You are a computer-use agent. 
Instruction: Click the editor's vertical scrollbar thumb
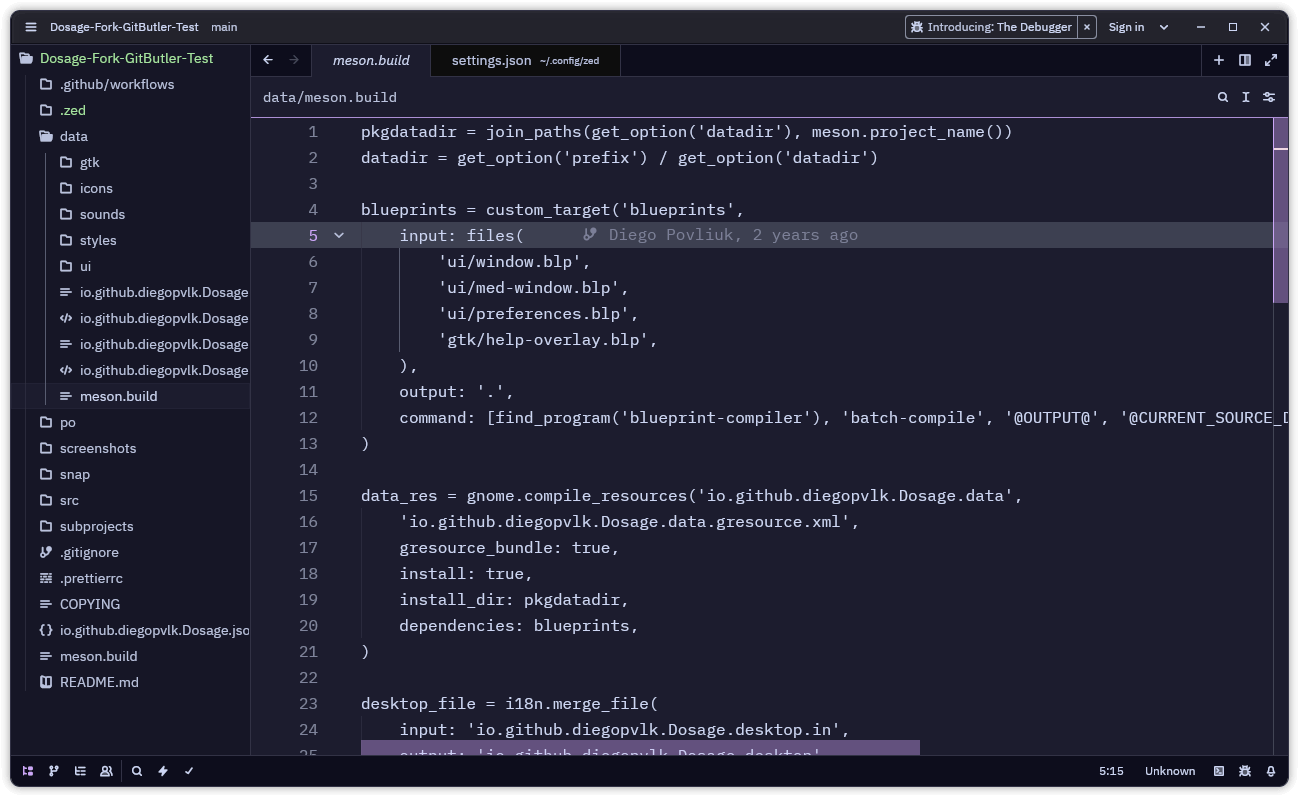1280,210
